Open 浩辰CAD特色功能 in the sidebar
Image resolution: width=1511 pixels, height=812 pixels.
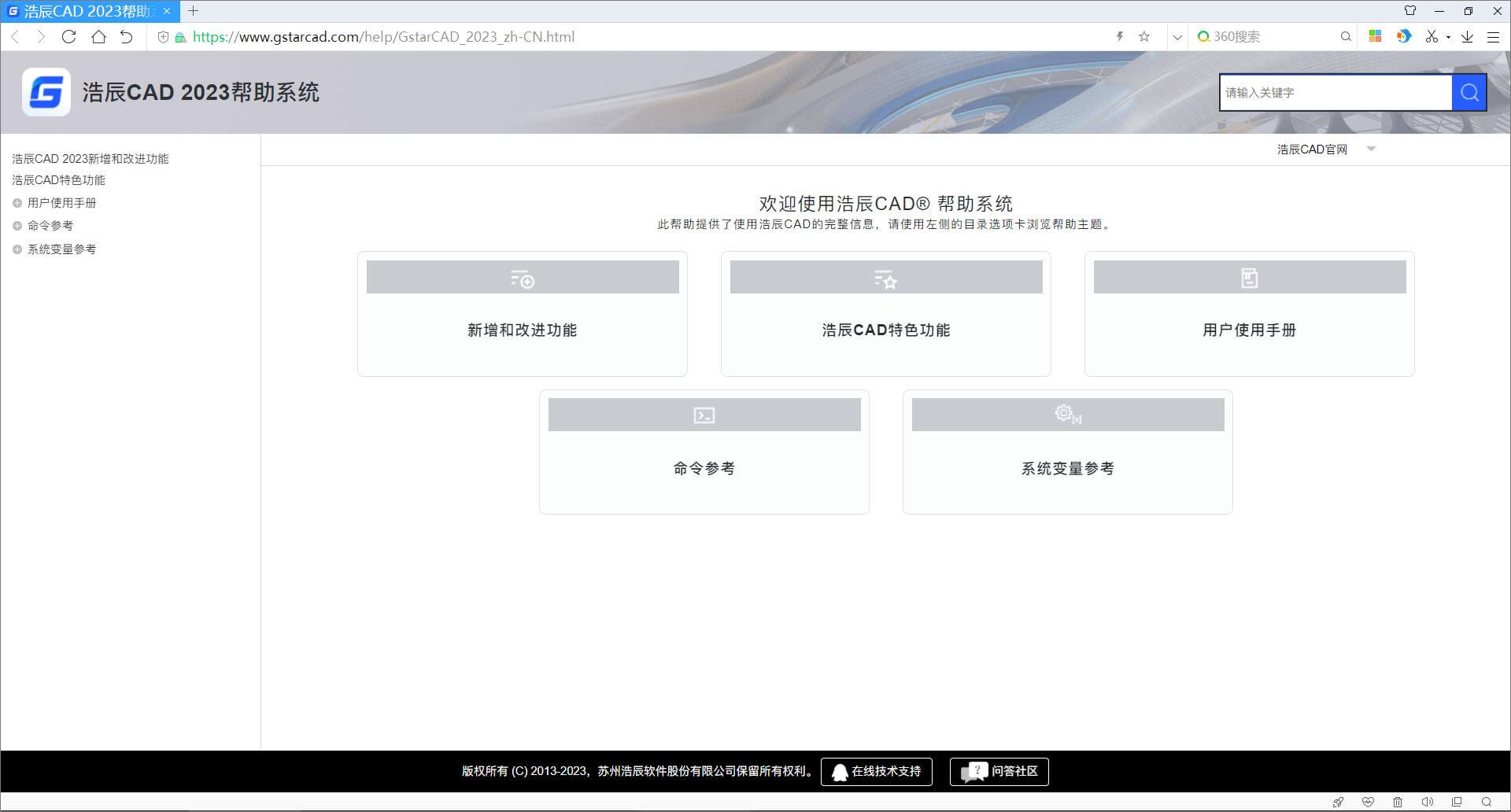59,180
